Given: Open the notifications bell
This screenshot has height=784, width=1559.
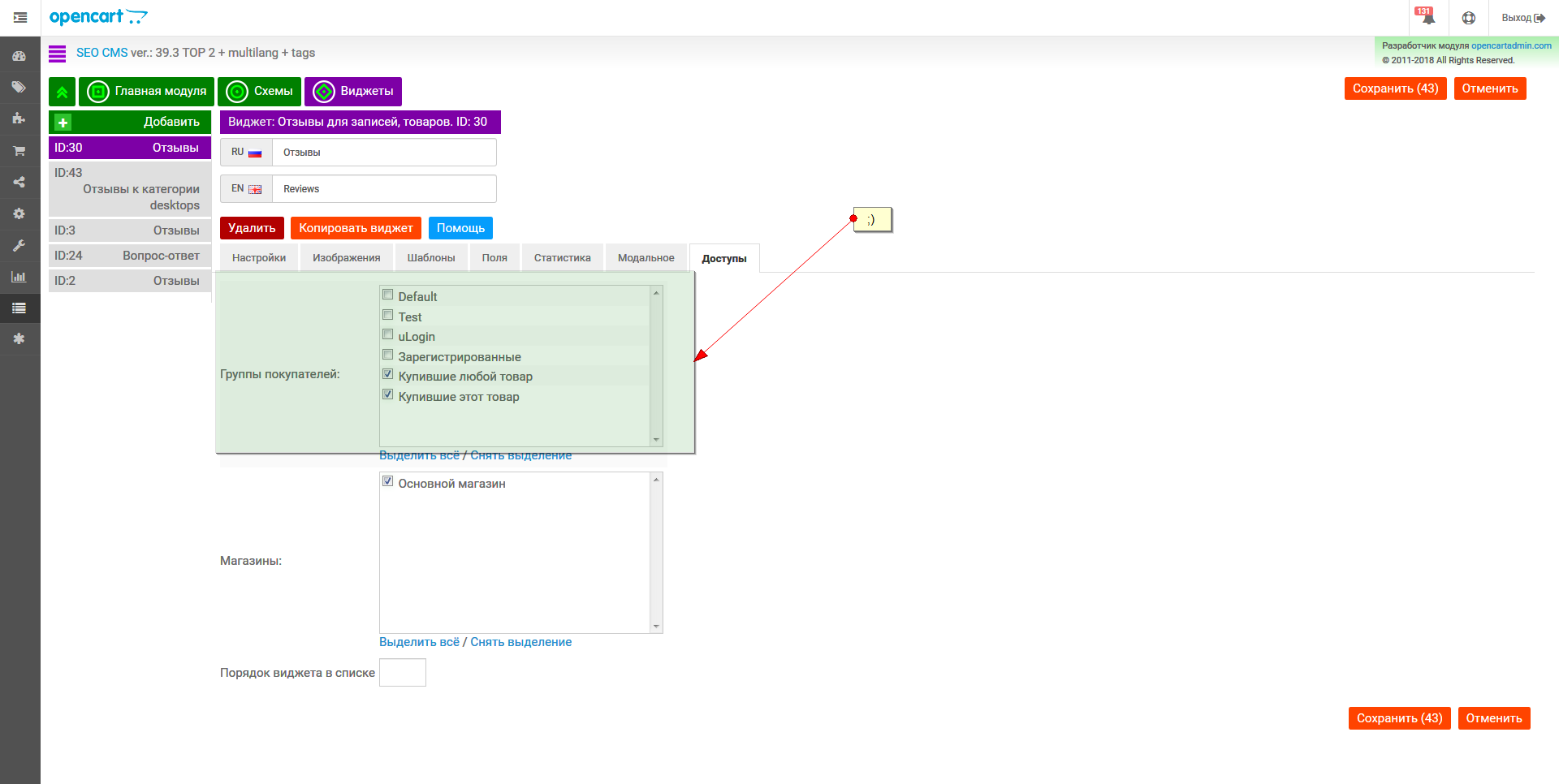Looking at the screenshot, I should [x=1427, y=18].
